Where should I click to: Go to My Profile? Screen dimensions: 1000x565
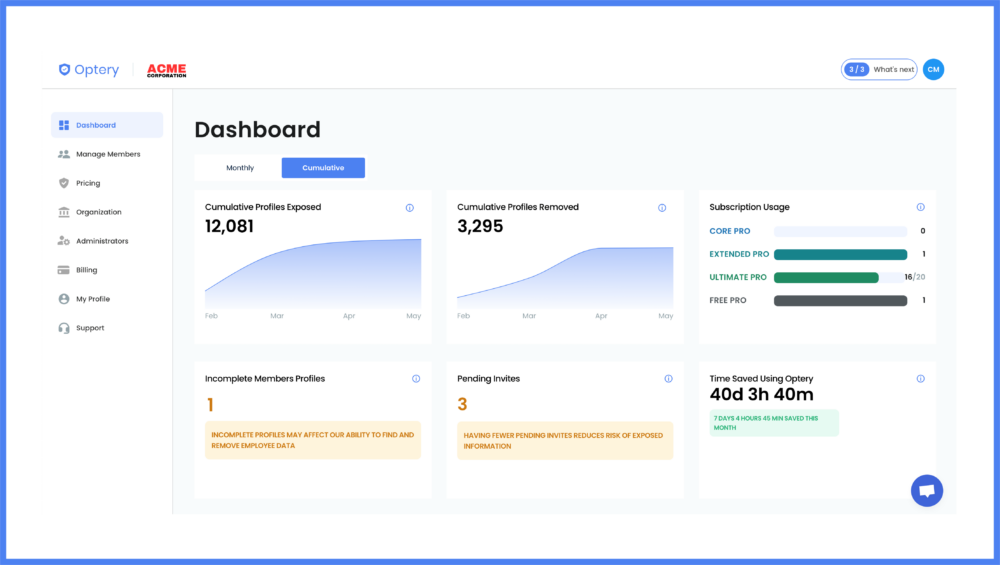click(107, 298)
